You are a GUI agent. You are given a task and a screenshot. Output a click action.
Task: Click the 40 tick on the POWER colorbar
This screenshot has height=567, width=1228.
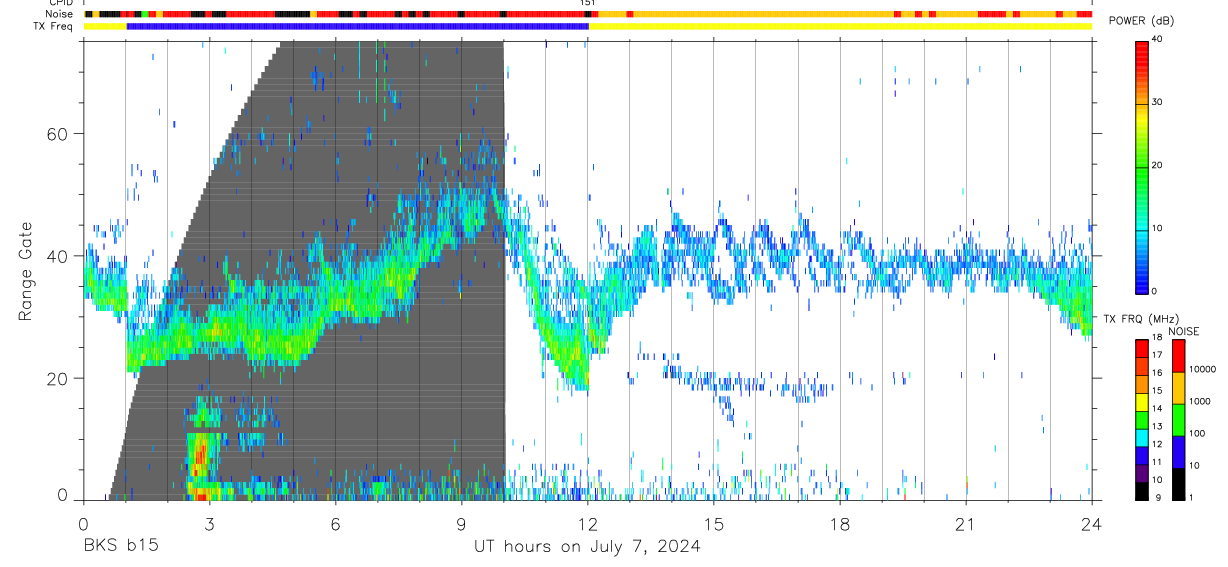pyautogui.click(x=1156, y=40)
